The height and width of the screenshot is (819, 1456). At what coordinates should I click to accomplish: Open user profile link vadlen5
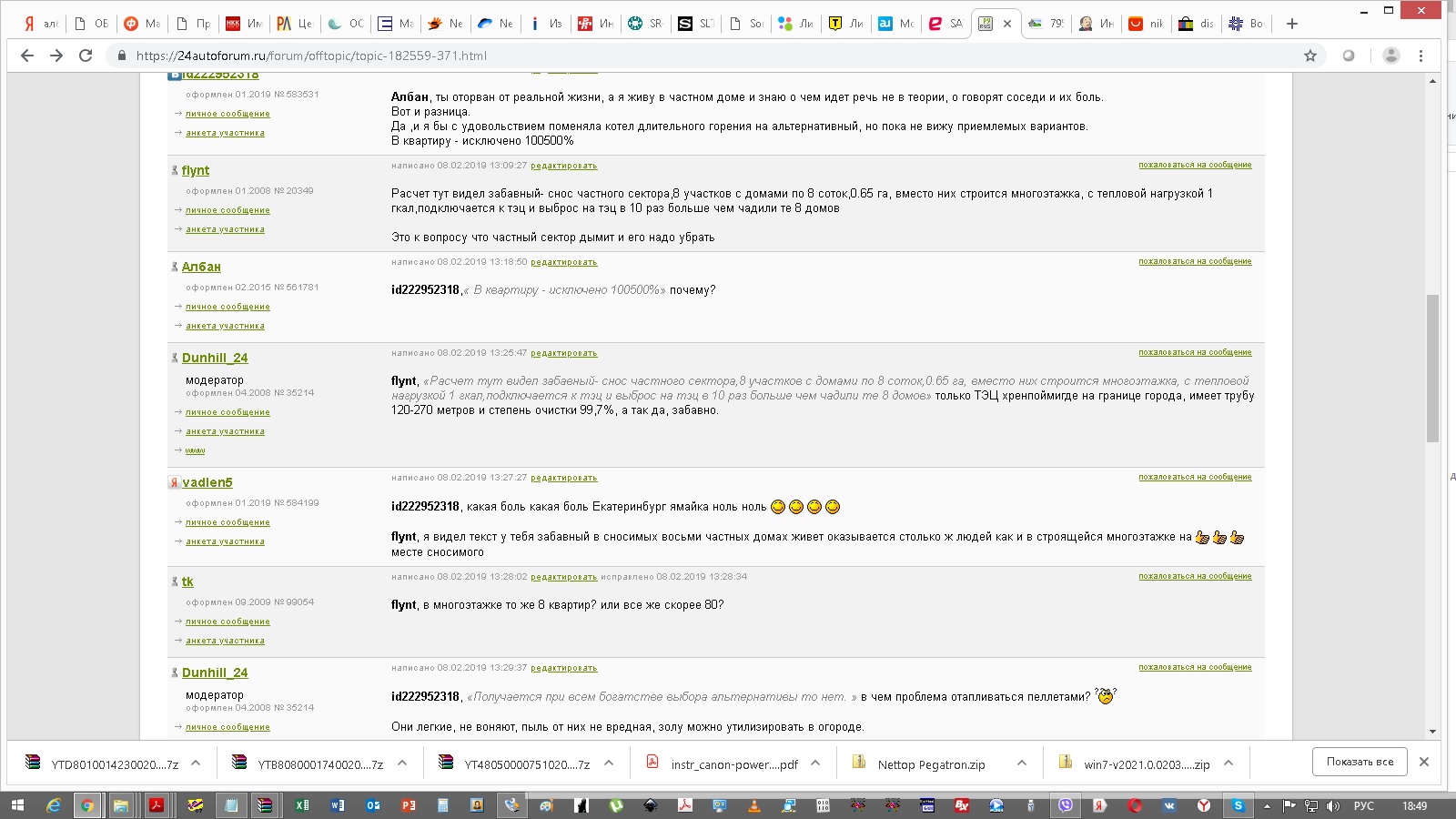pos(207,482)
